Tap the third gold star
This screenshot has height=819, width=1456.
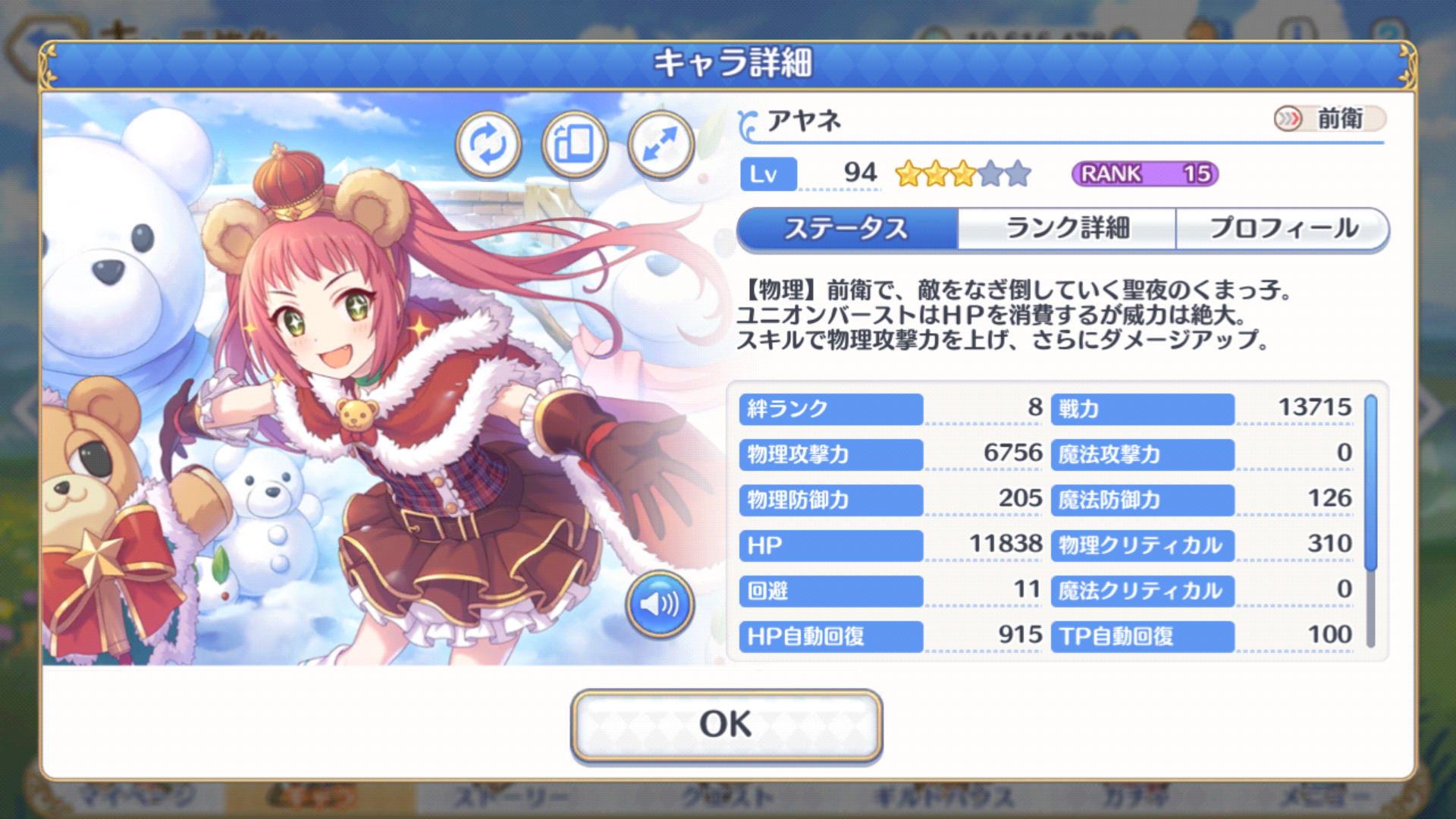(962, 174)
